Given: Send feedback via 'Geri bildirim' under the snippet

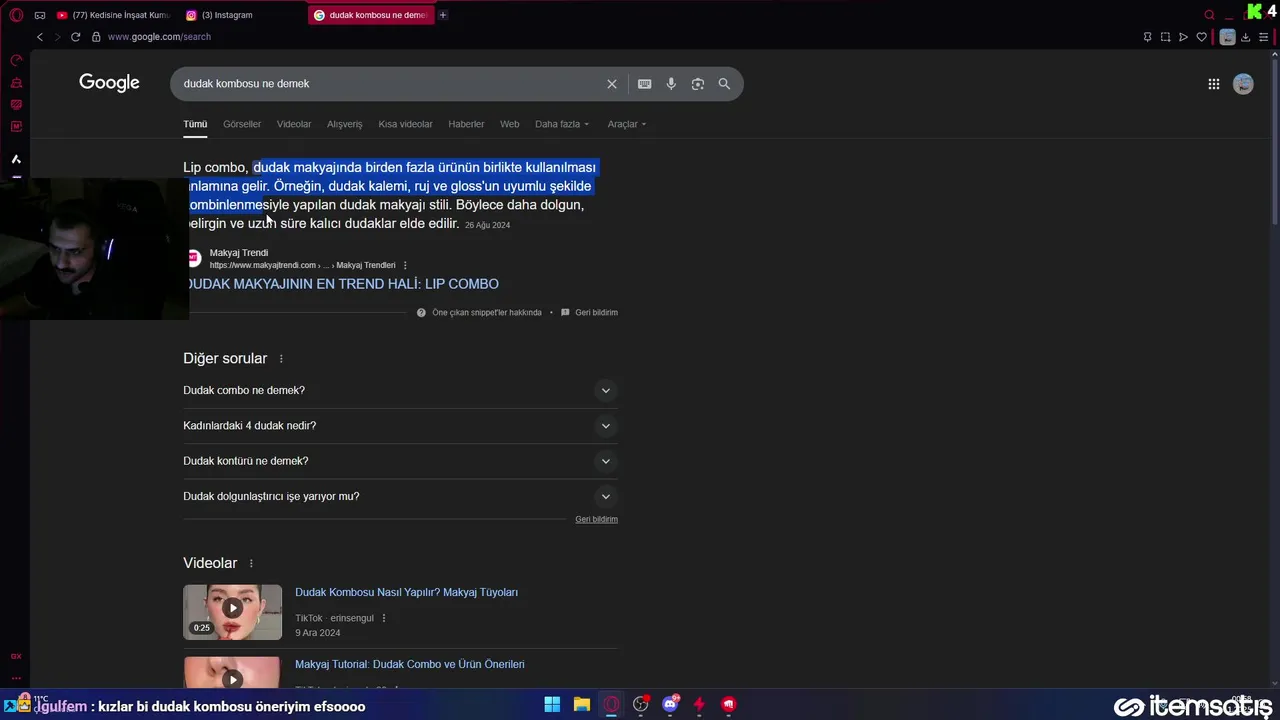Looking at the screenshot, I should tap(596, 313).
